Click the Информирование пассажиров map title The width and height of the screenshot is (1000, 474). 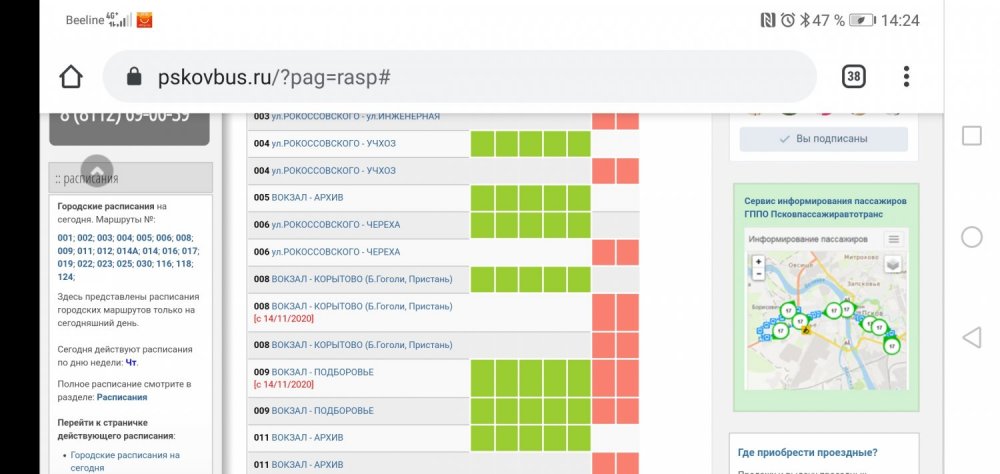click(808, 239)
